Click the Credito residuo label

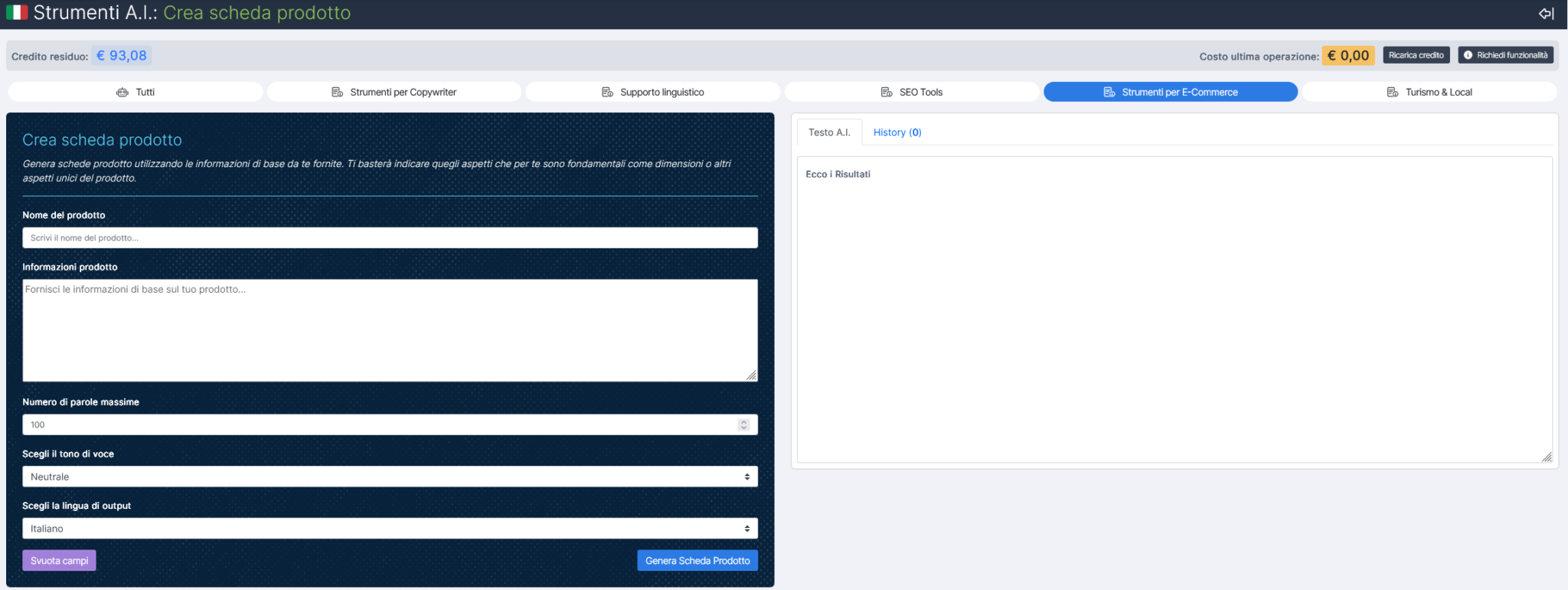[x=50, y=56]
